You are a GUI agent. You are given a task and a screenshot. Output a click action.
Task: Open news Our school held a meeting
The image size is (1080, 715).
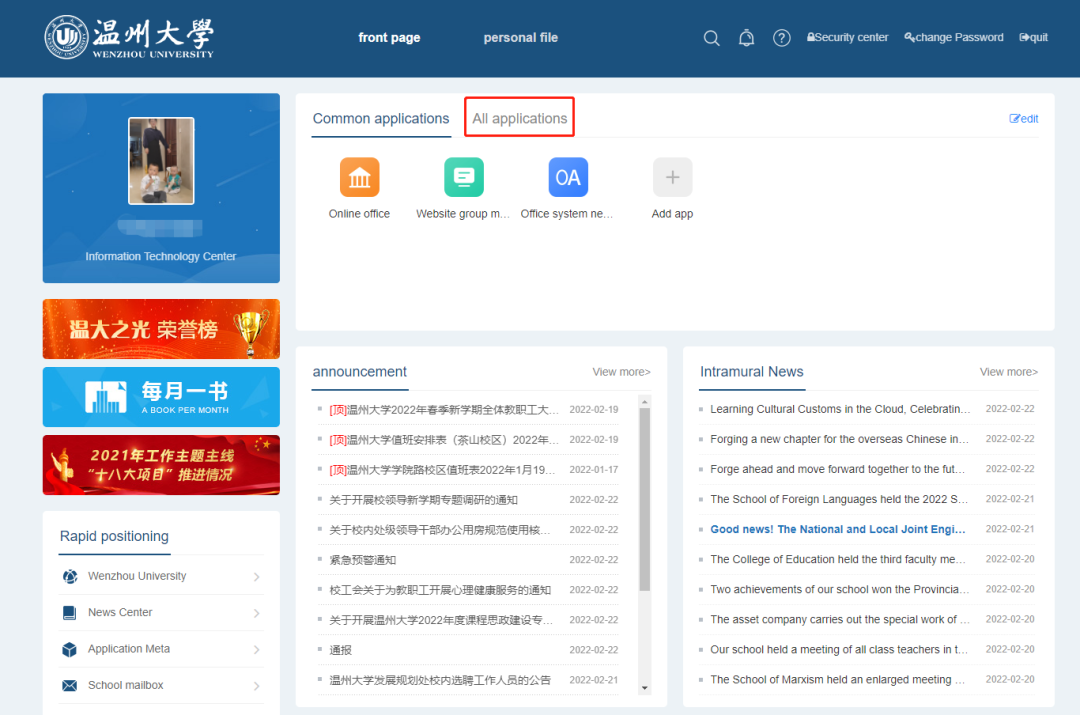pos(839,650)
